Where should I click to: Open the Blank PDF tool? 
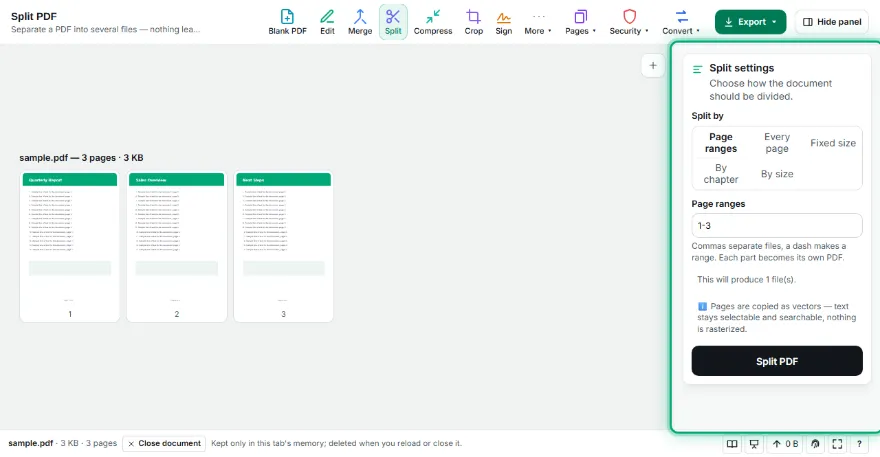[x=287, y=22]
